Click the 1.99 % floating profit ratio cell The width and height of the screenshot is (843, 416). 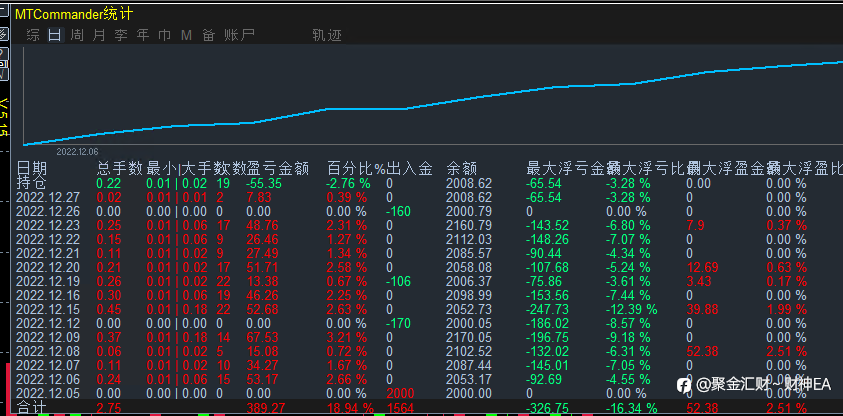pos(787,309)
